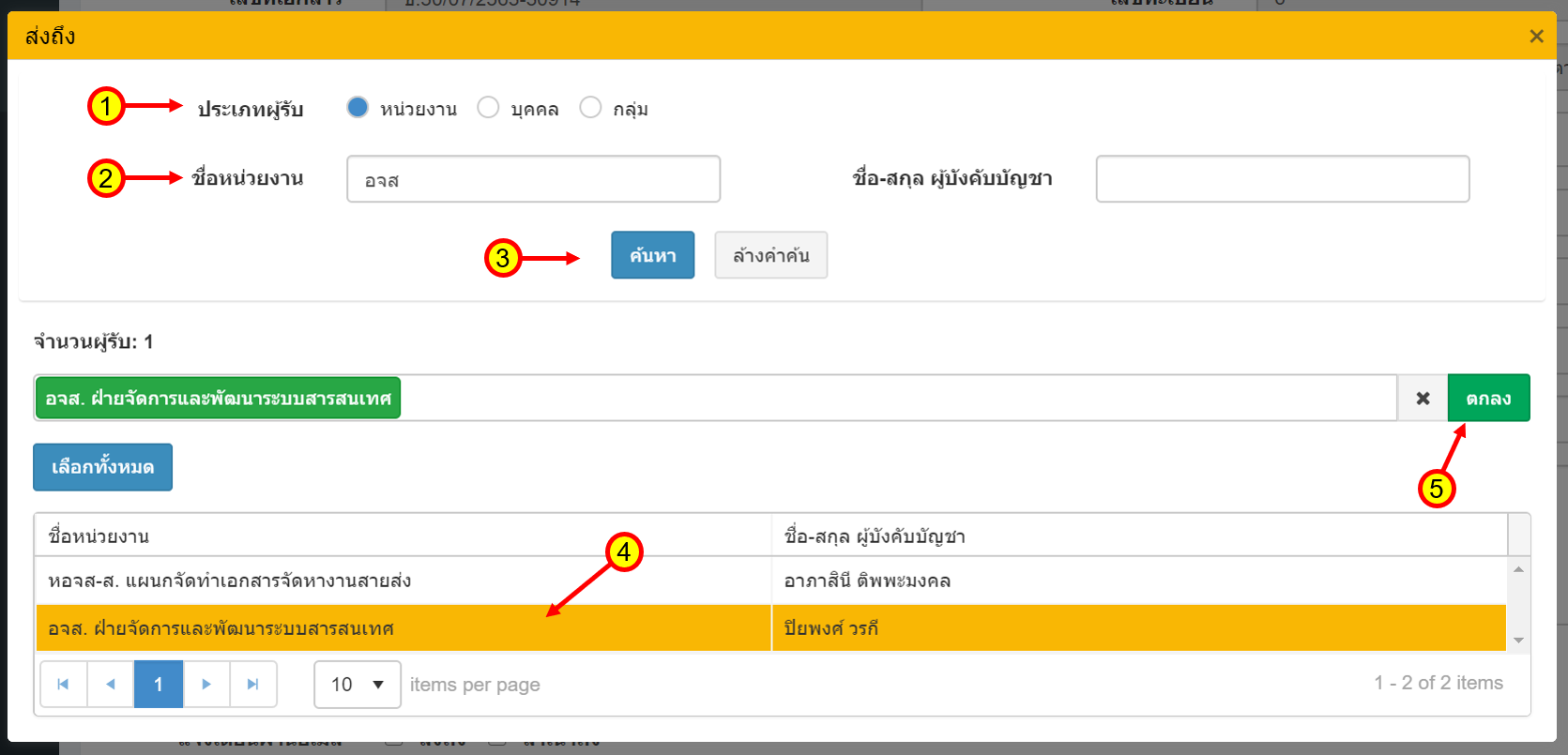The width and height of the screenshot is (1568, 755).
Task: Select กลุ่ม recipient type radio
Action: pos(590,108)
